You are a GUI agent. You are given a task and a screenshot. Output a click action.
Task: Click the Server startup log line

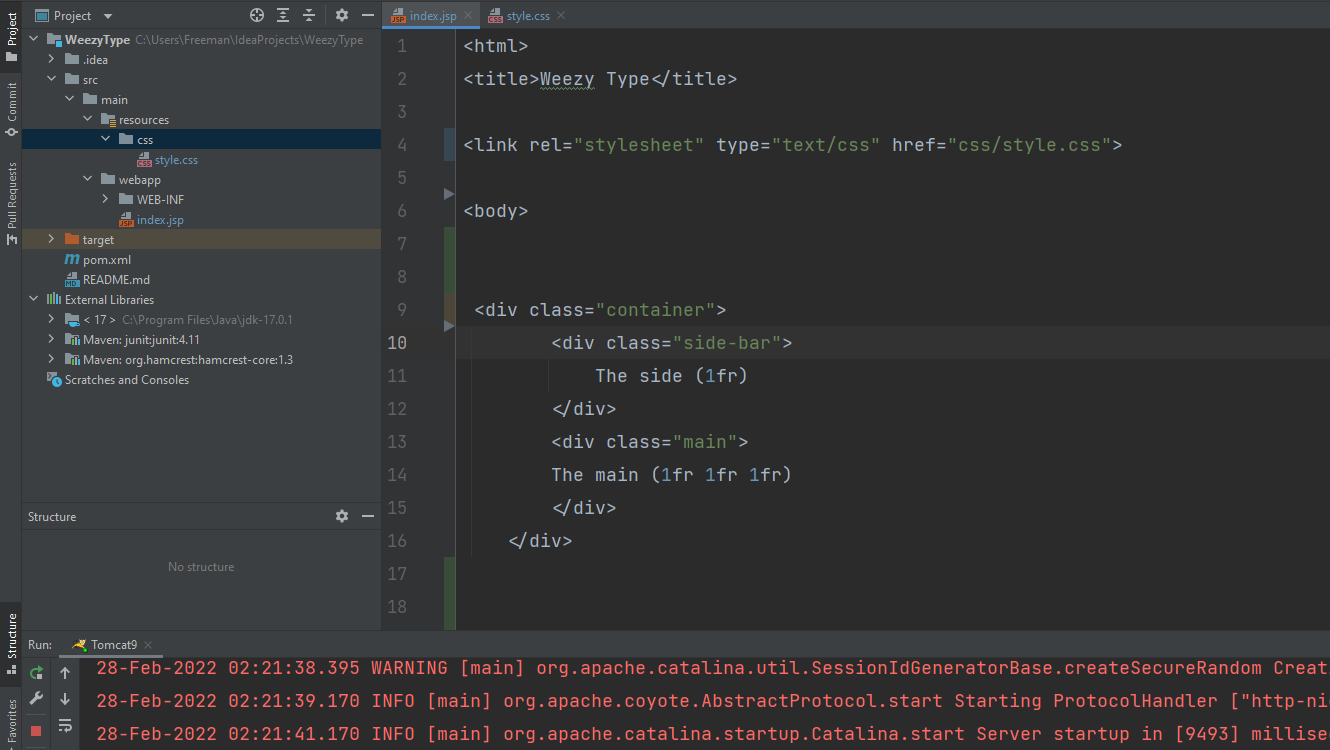coord(713,734)
